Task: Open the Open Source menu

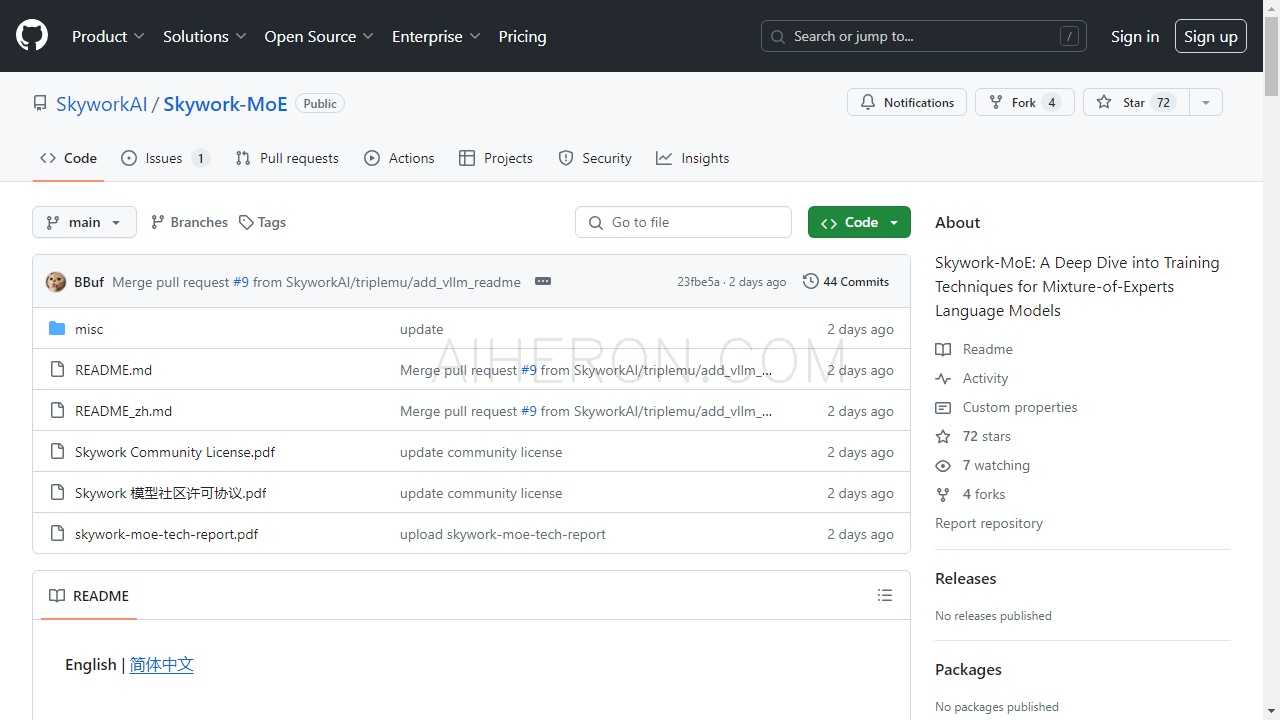Action: pyautogui.click(x=319, y=36)
